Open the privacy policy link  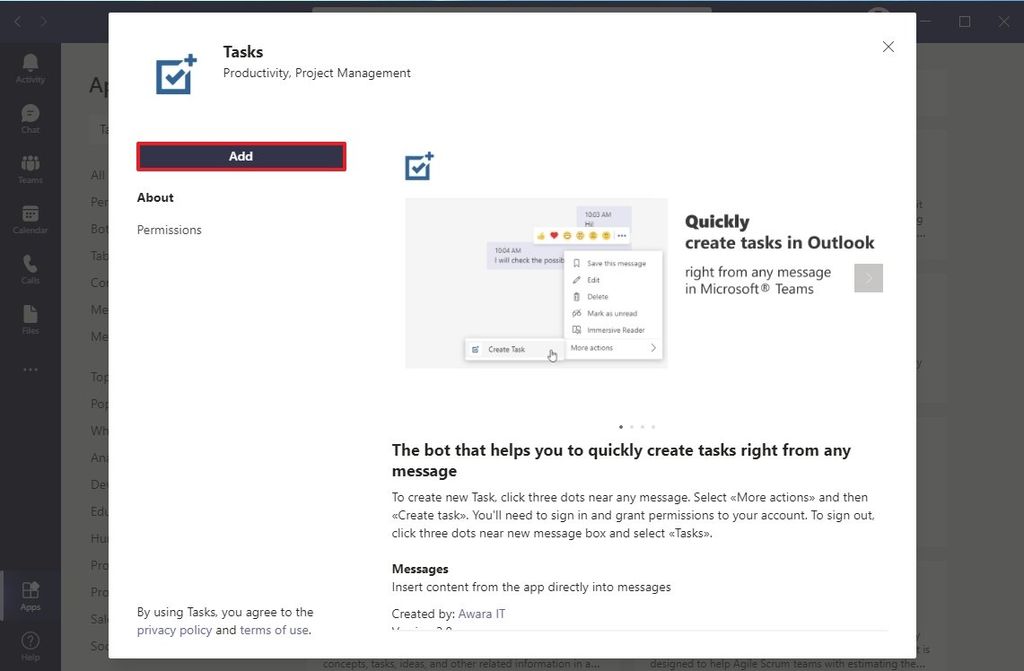coord(174,630)
